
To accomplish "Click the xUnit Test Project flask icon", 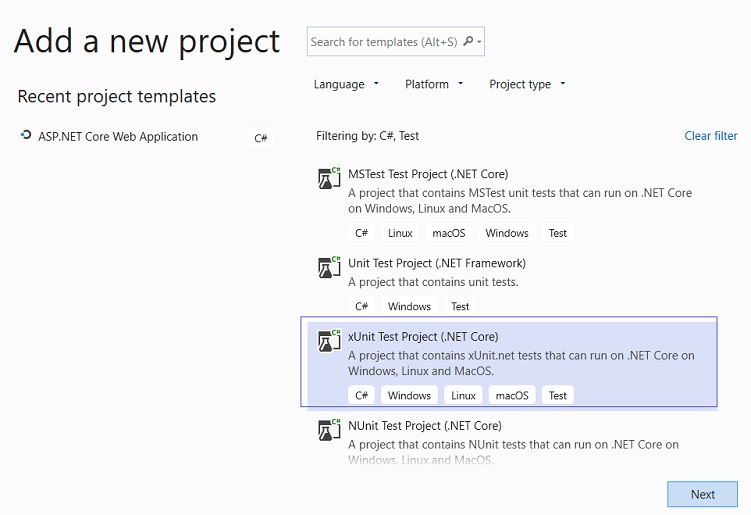I will pyautogui.click(x=330, y=341).
